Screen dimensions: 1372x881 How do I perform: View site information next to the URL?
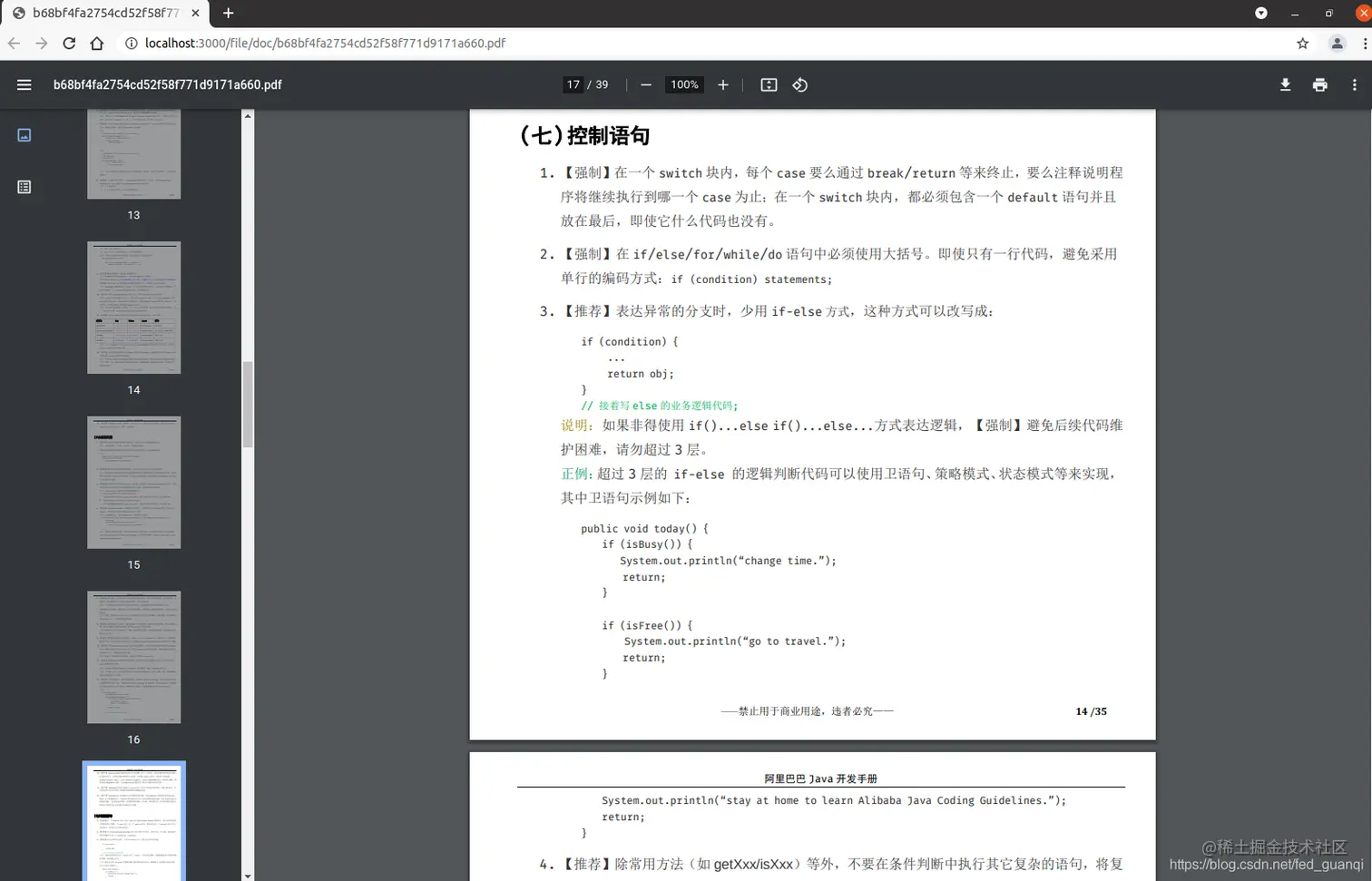click(132, 43)
